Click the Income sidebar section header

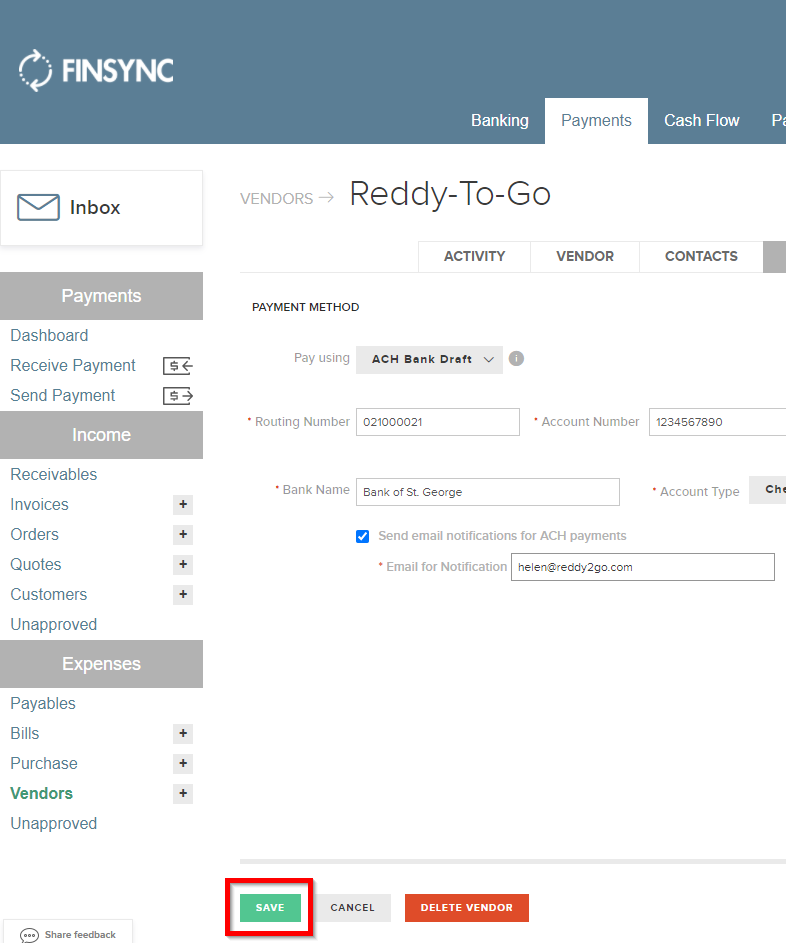(x=101, y=435)
